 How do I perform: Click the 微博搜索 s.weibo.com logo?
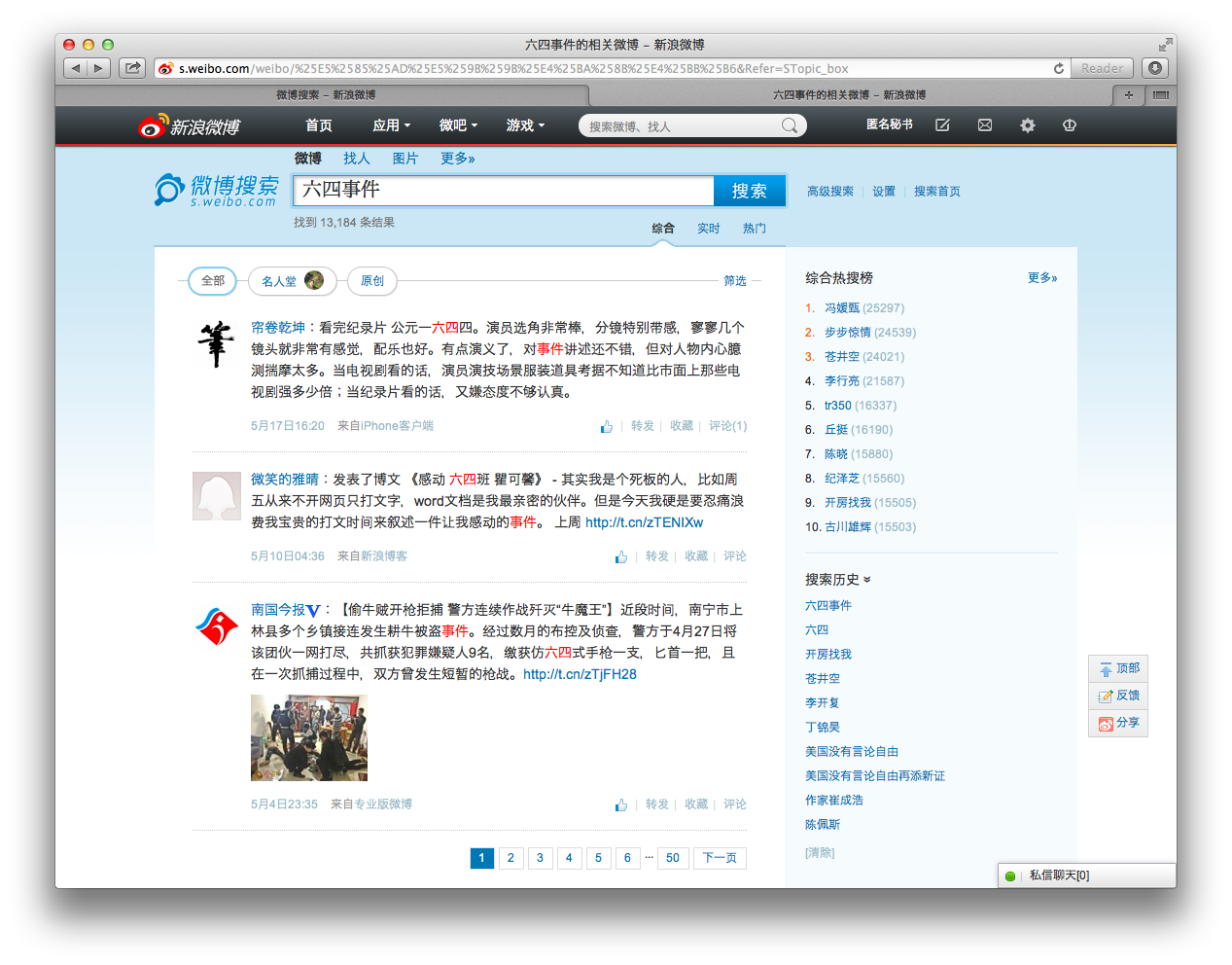pos(217,190)
